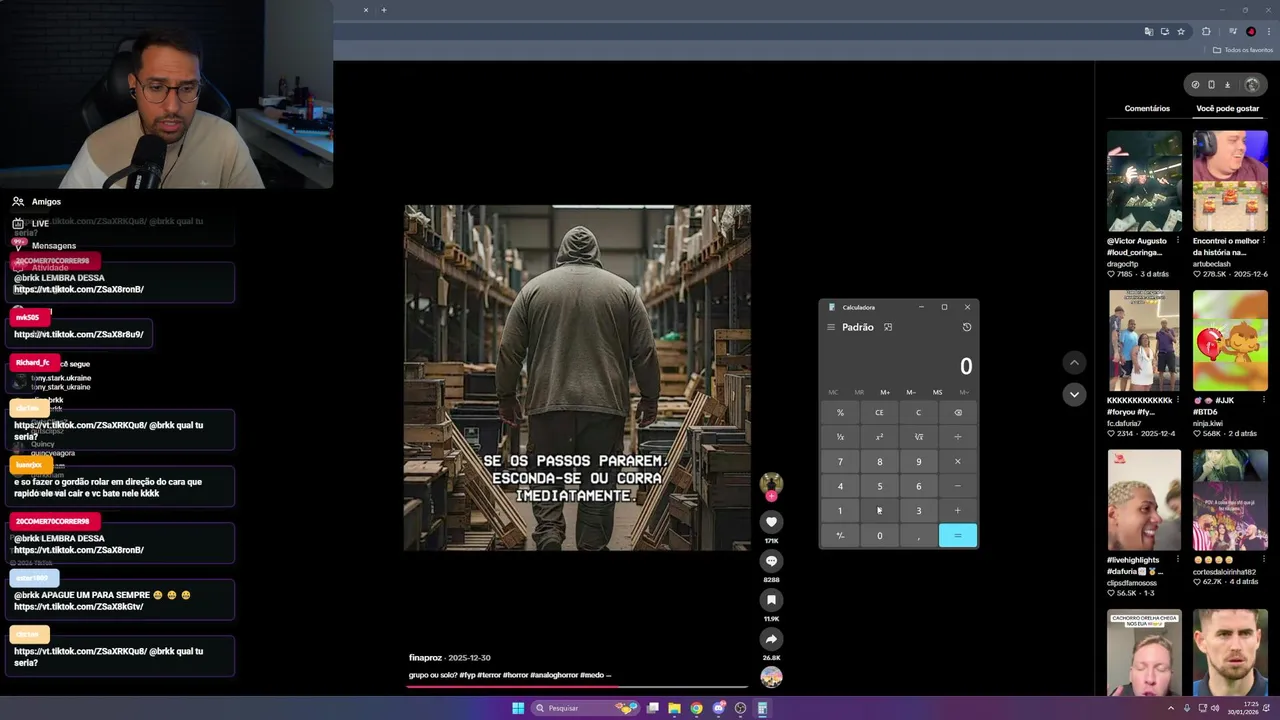Open Chrome from the taskbar

click(x=697, y=708)
